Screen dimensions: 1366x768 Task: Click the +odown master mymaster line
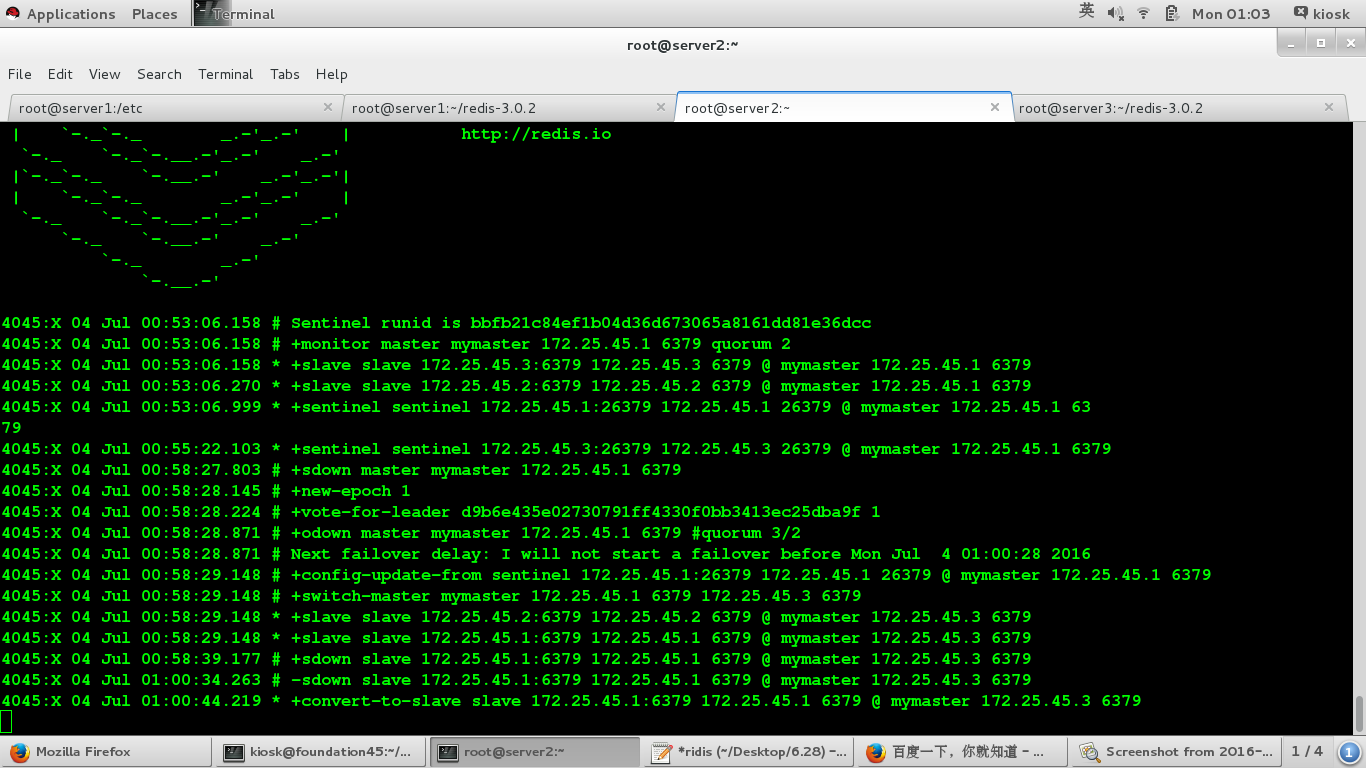point(401,533)
